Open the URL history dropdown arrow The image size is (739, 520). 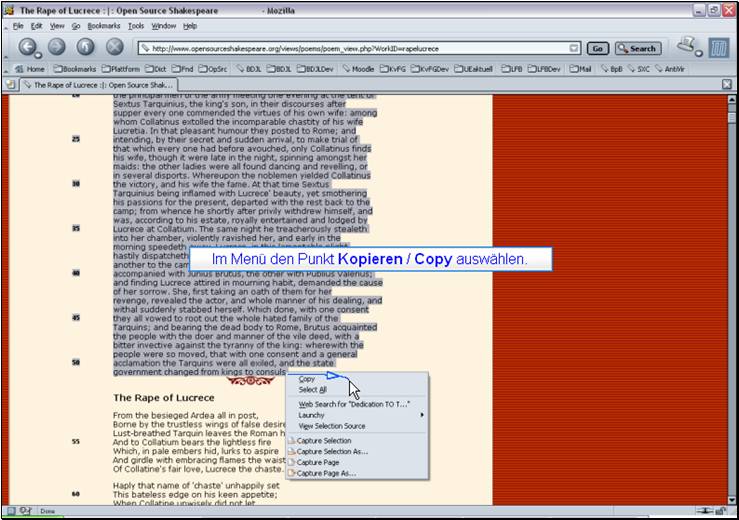point(574,48)
